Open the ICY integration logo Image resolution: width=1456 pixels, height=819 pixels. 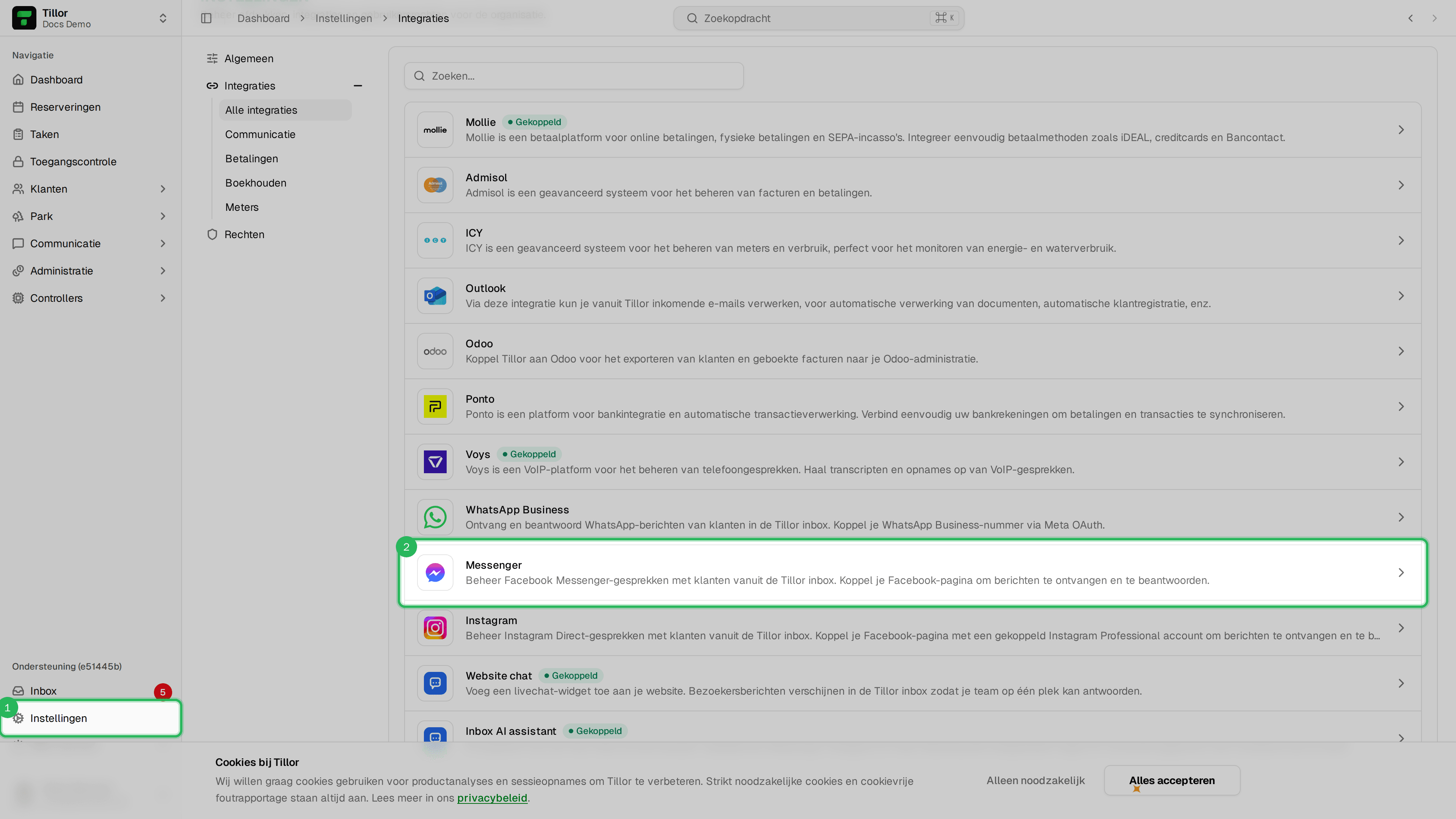coord(435,240)
